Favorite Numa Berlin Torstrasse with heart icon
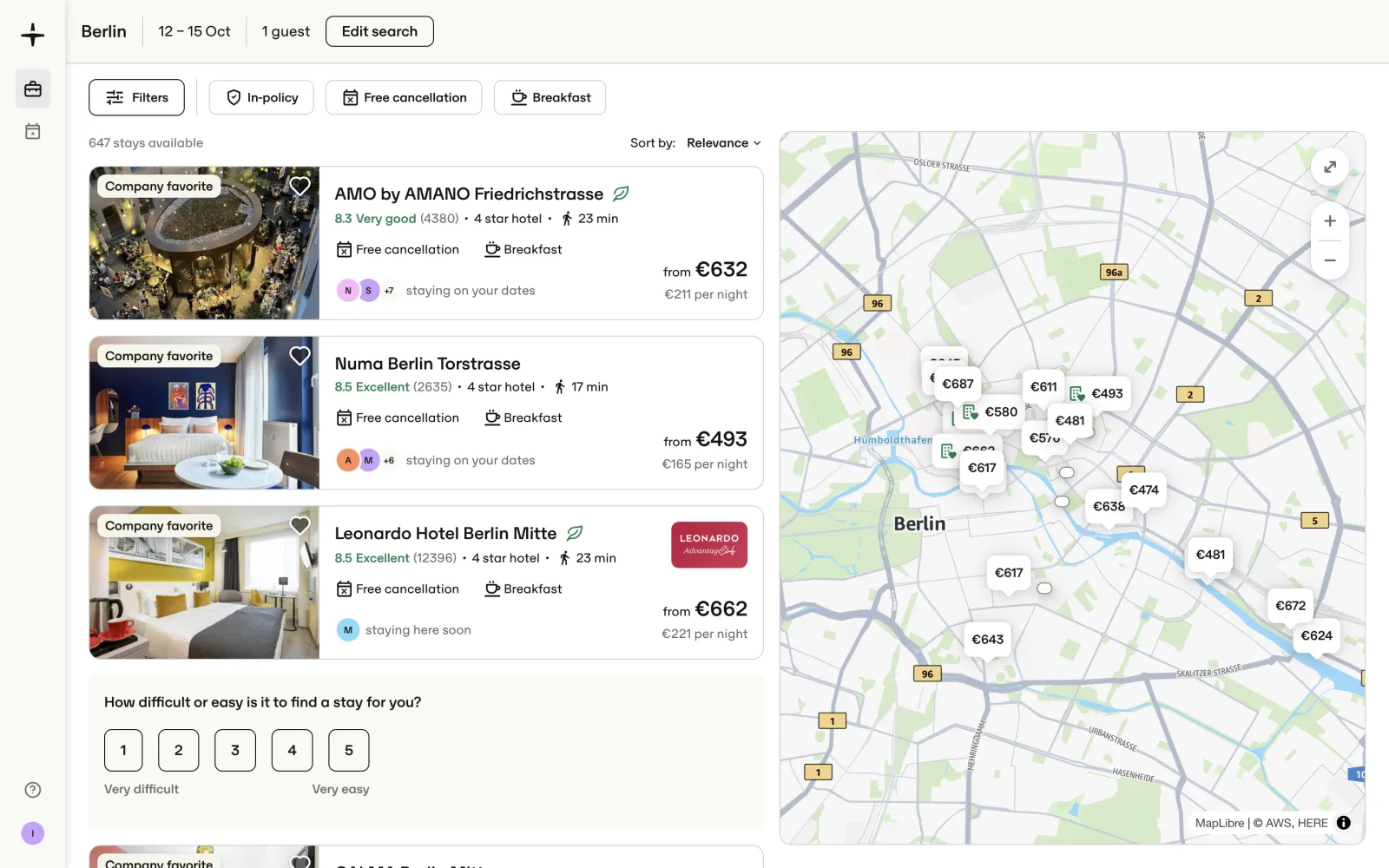1389x868 pixels. (300, 356)
